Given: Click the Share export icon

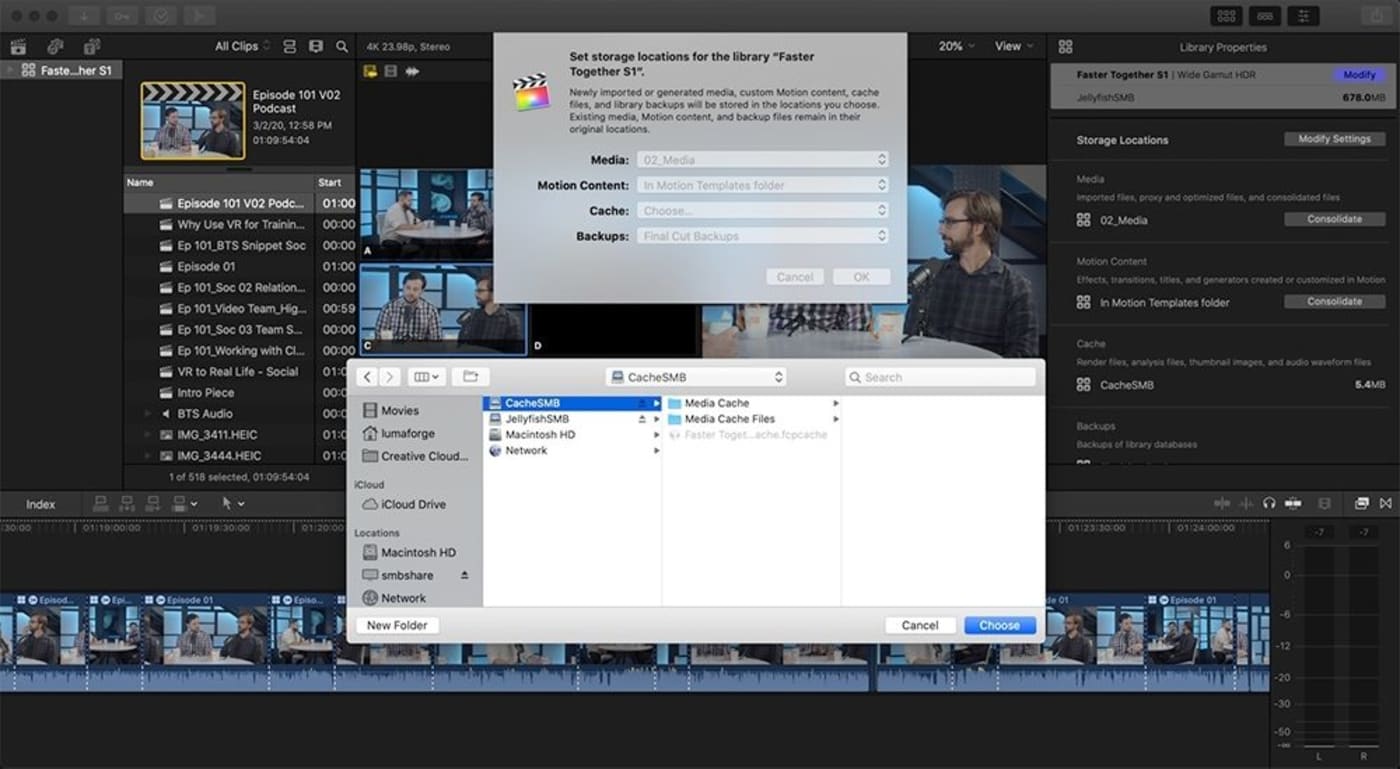Looking at the screenshot, I should click(1379, 16).
